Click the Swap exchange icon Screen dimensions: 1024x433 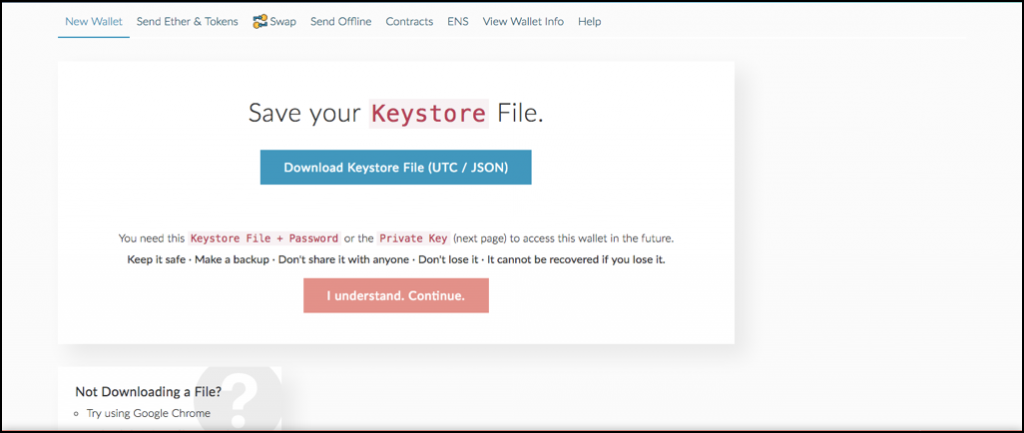click(259, 21)
